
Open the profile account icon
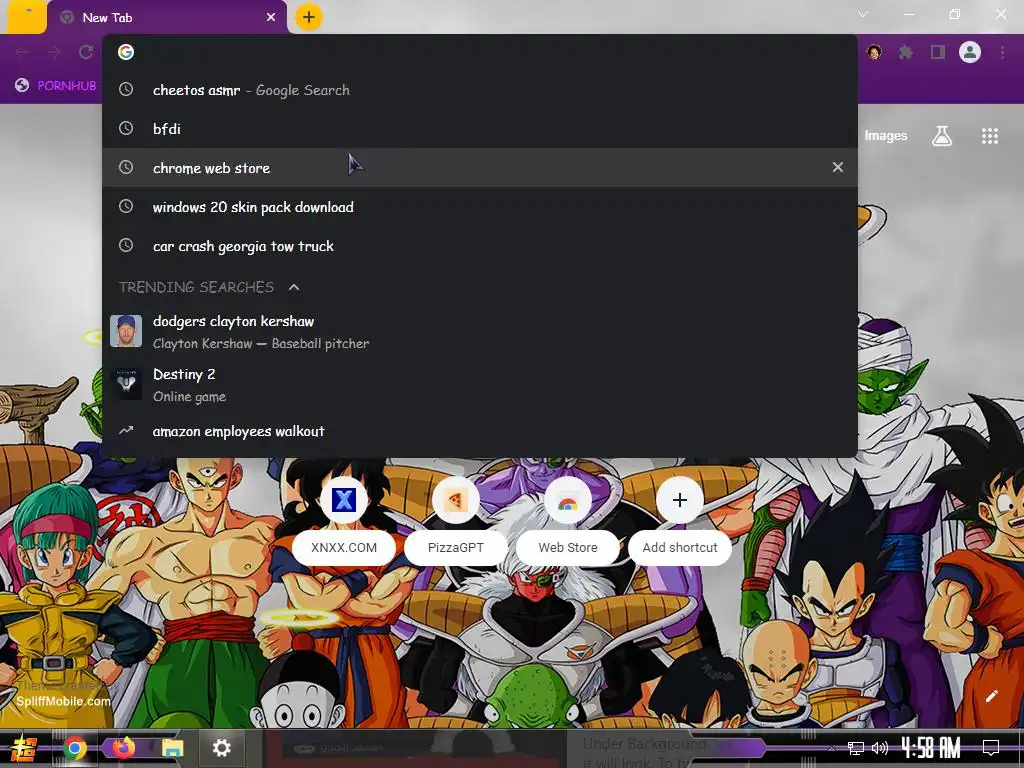(970, 52)
